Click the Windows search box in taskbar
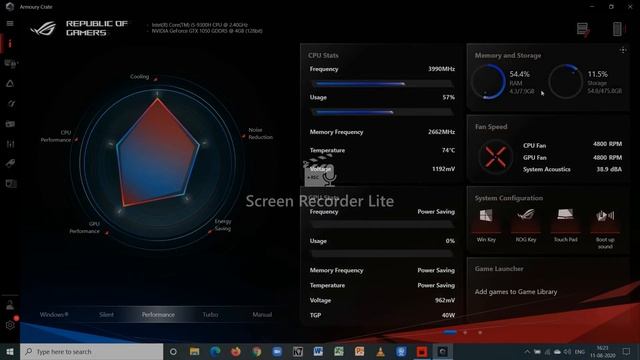Image resolution: width=640 pixels, height=360 pixels. coord(92,351)
